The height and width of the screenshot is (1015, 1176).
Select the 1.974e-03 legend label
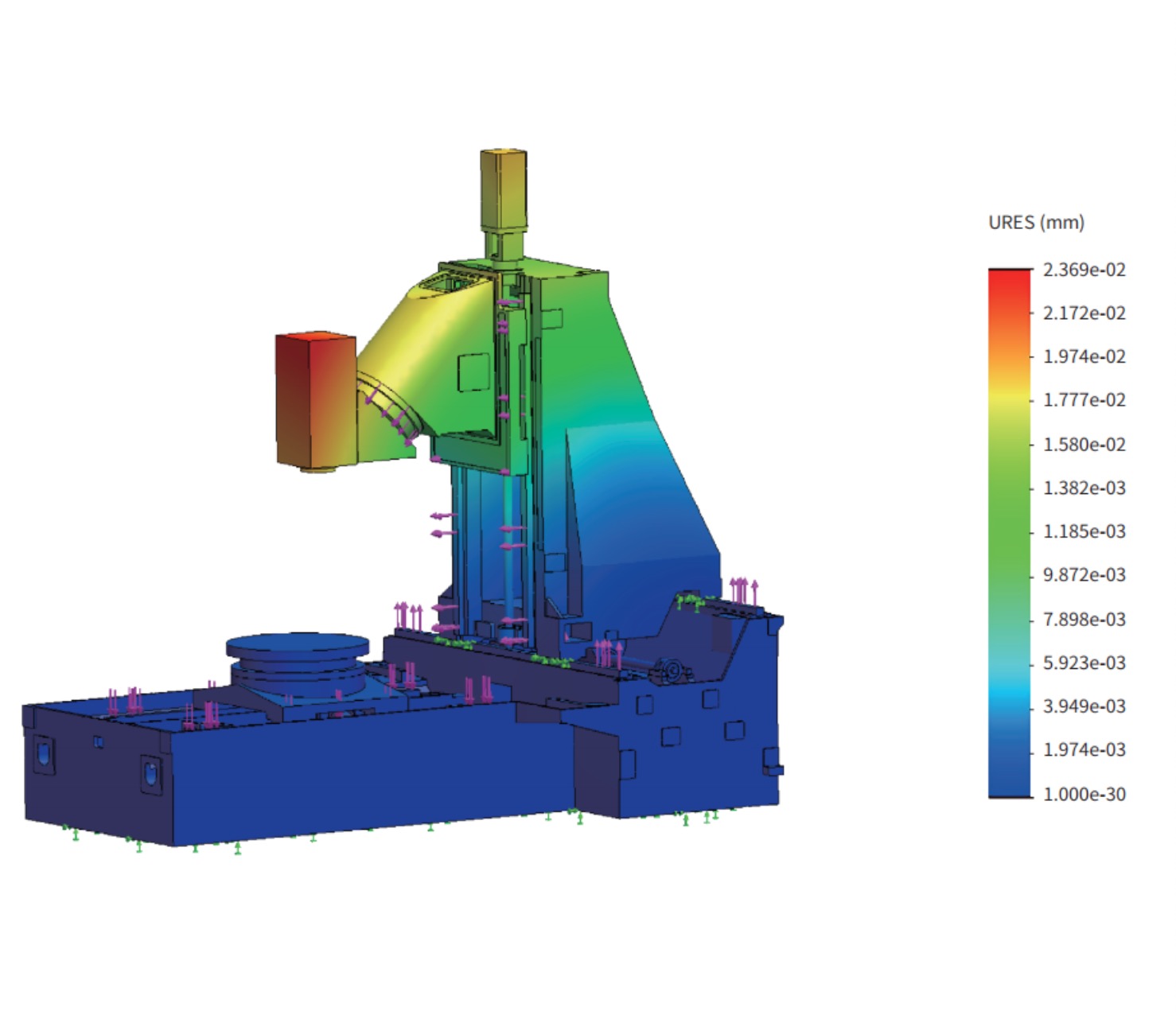point(1084,750)
